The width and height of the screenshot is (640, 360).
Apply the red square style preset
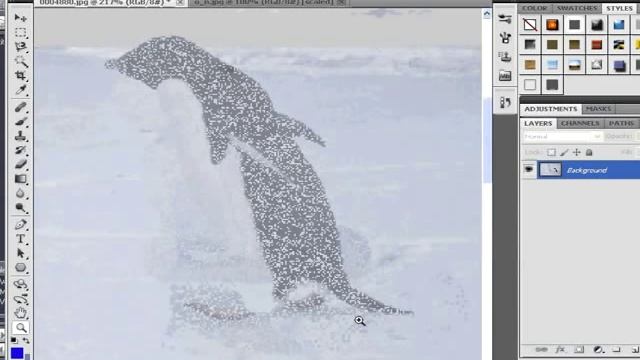(x=596, y=44)
